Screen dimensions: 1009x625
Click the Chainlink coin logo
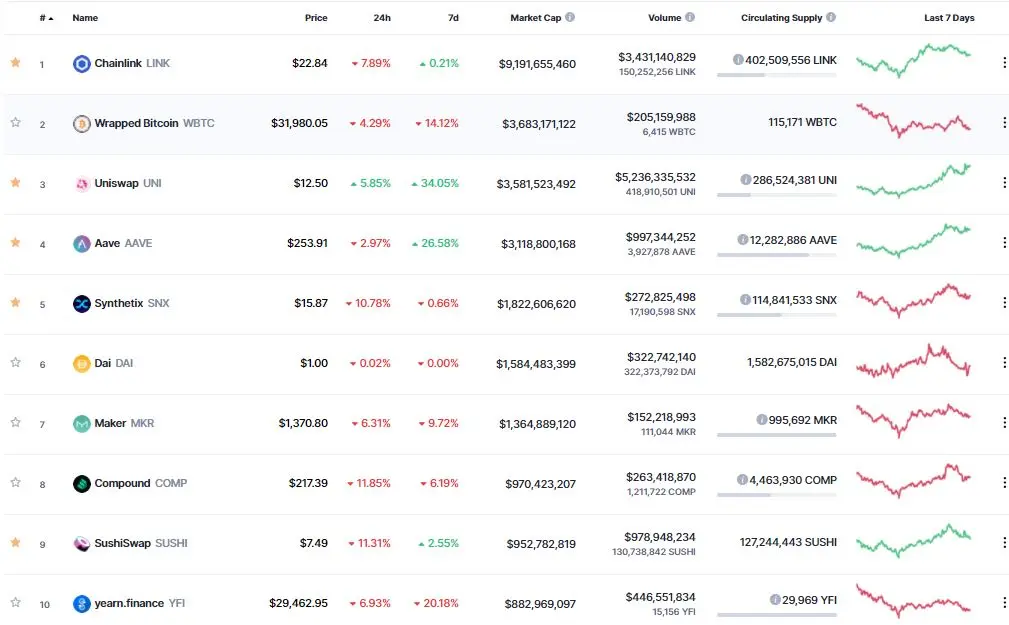point(82,64)
